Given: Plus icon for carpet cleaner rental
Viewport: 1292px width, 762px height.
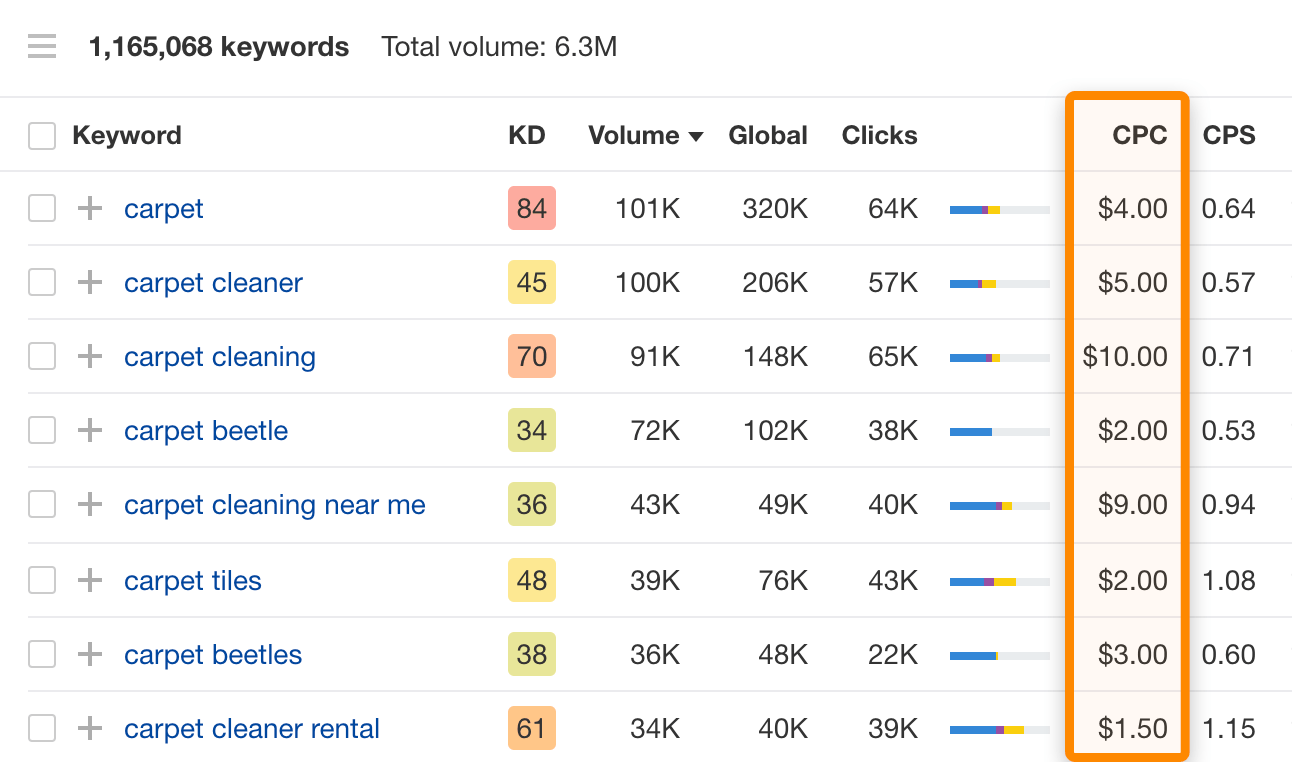Looking at the screenshot, I should coord(90,729).
